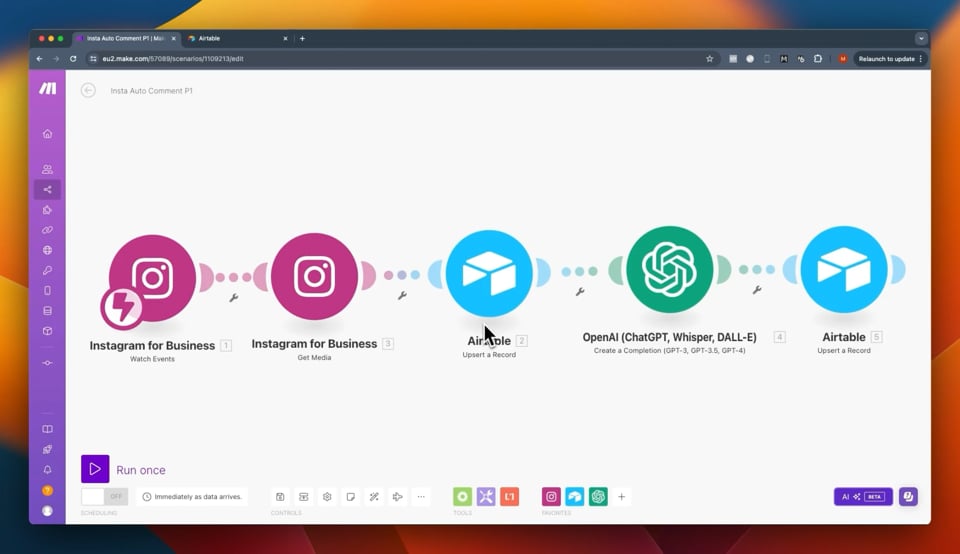
Task: Open purple Tools wrench-cross icon
Action: click(x=486, y=496)
